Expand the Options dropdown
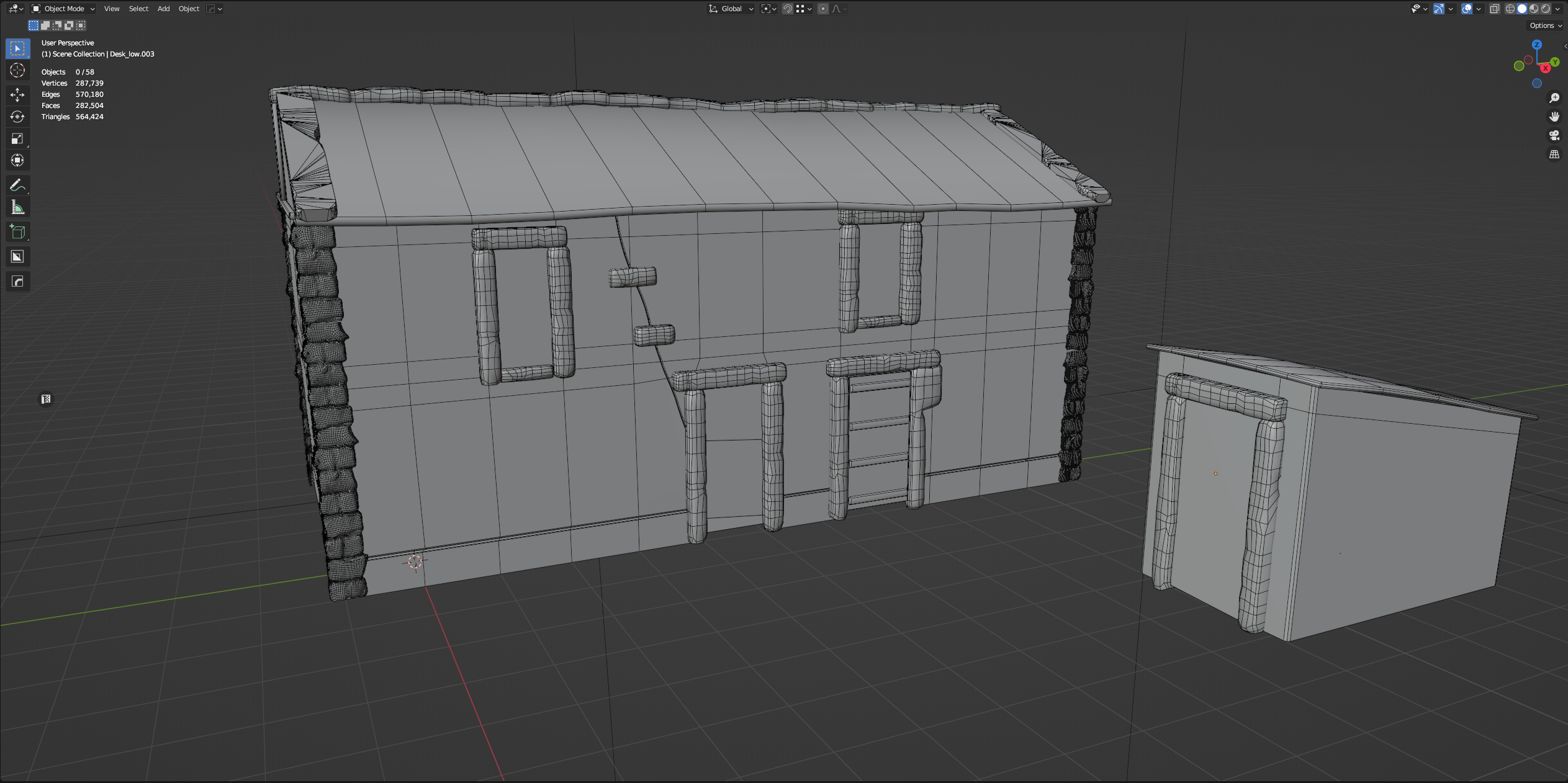This screenshot has width=1568, height=783. click(1545, 25)
